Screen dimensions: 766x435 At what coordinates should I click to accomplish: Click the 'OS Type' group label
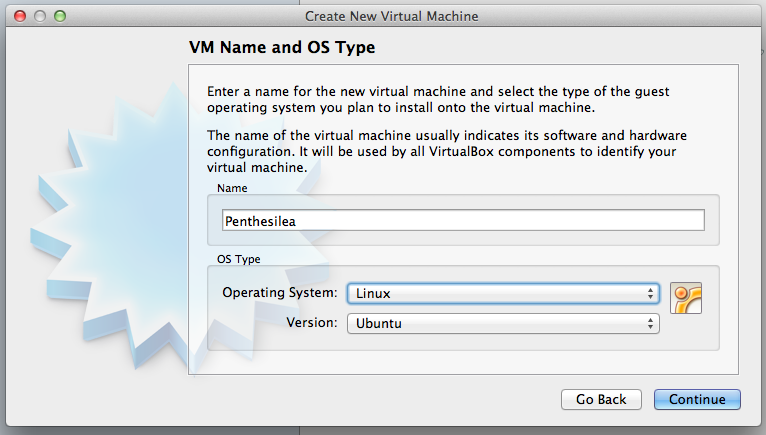coord(238,259)
